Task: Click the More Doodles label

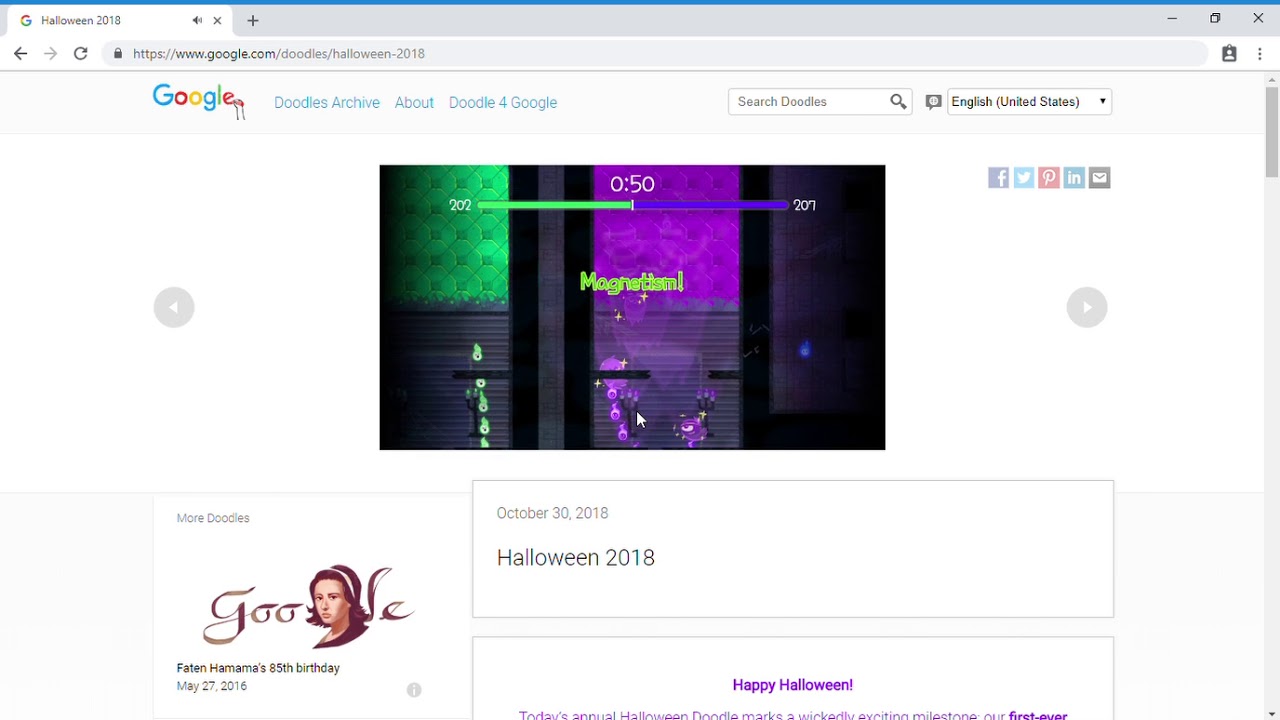Action: (x=213, y=518)
